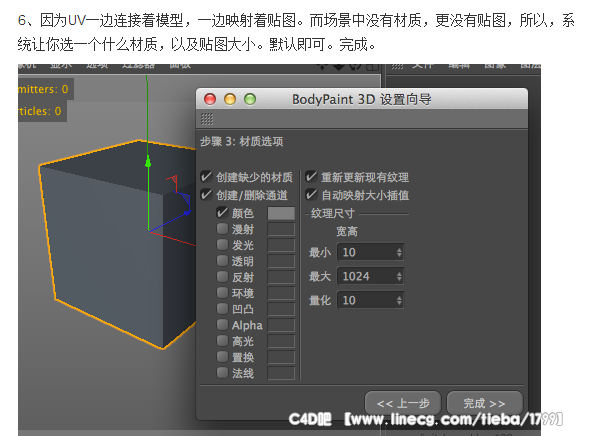Click the 步骤 3: 材质选项 heading

click(242, 142)
